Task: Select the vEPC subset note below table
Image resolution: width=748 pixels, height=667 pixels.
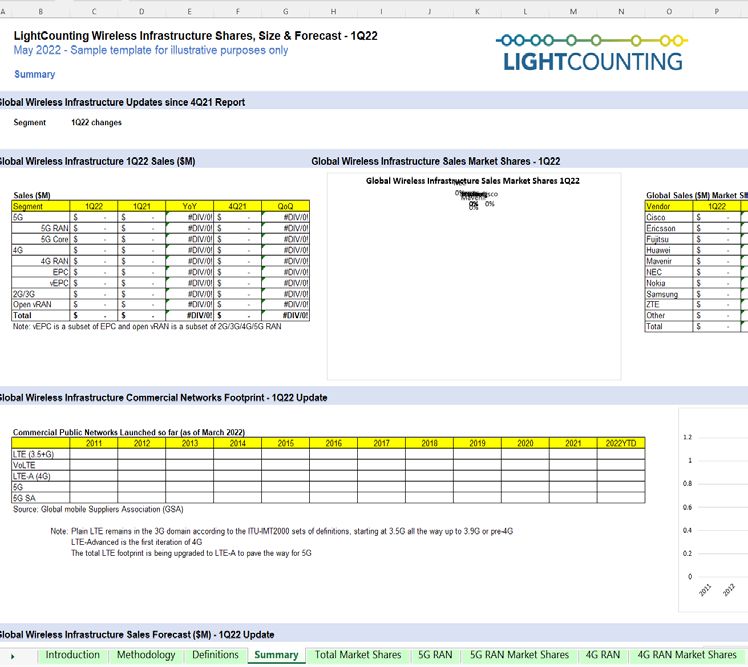Action: tap(147, 326)
